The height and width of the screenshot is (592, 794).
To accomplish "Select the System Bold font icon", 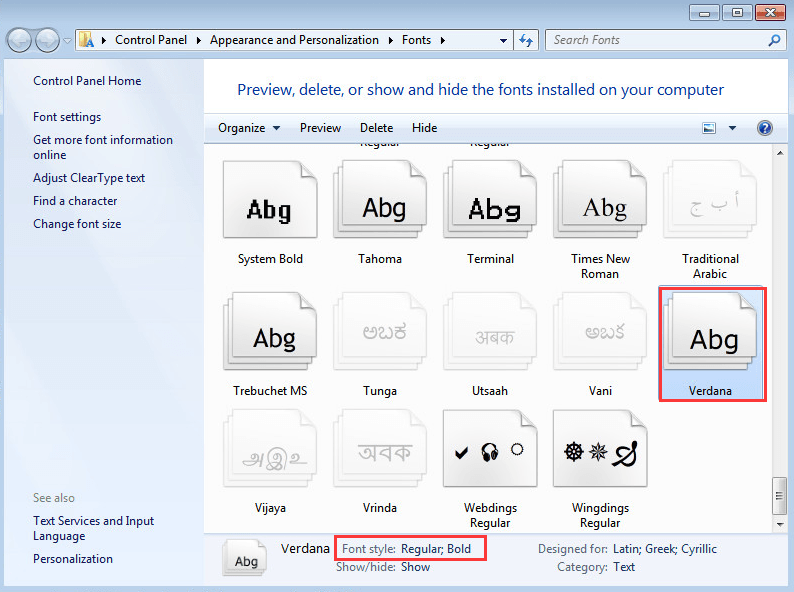I will tap(270, 200).
